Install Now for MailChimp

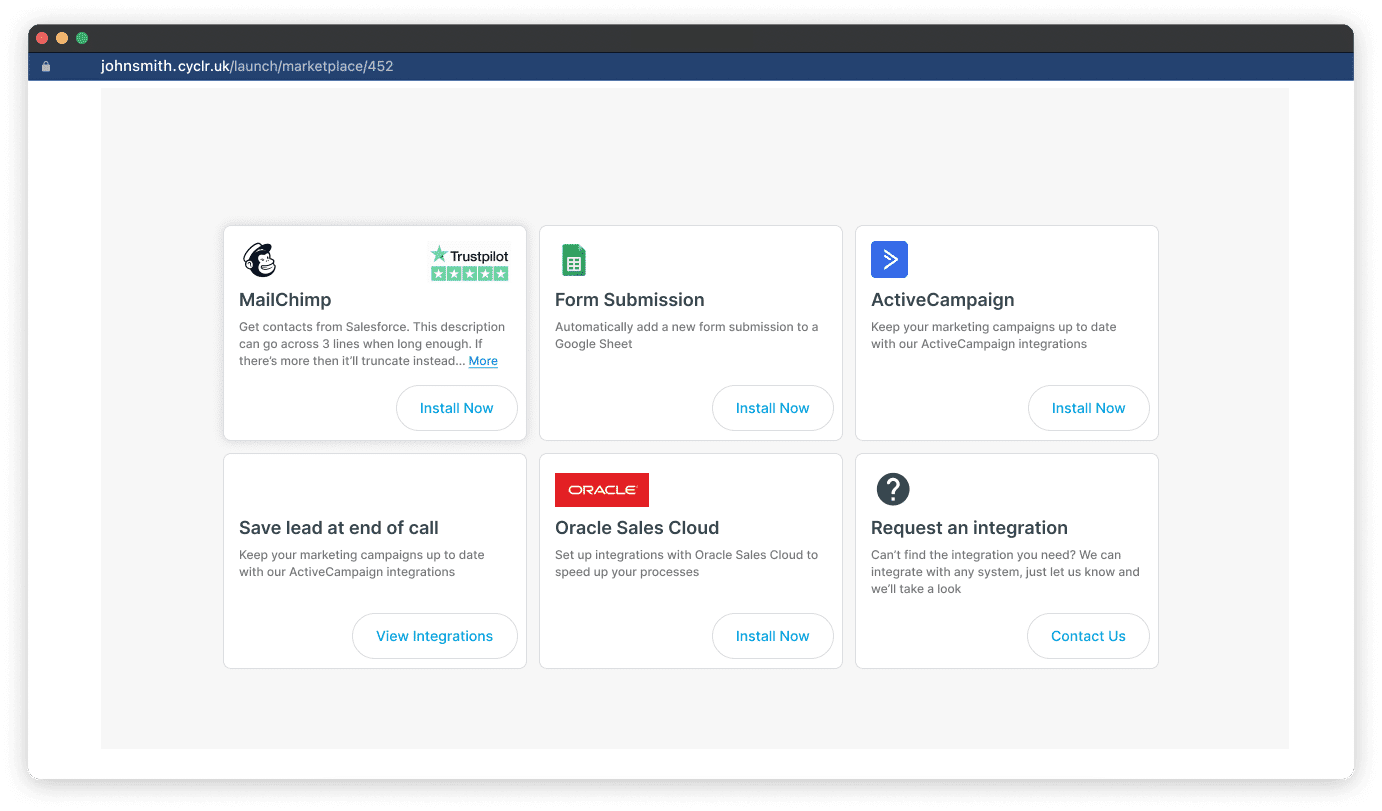456,408
